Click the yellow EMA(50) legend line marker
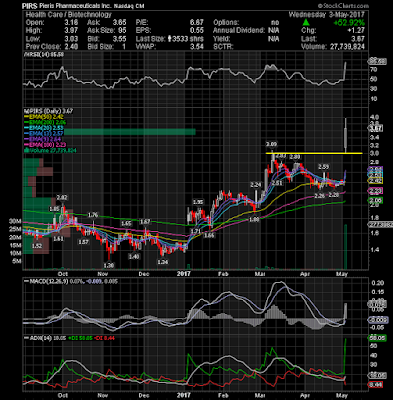Image resolution: width=393 pixels, height=400 pixels. [x=26, y=117]
